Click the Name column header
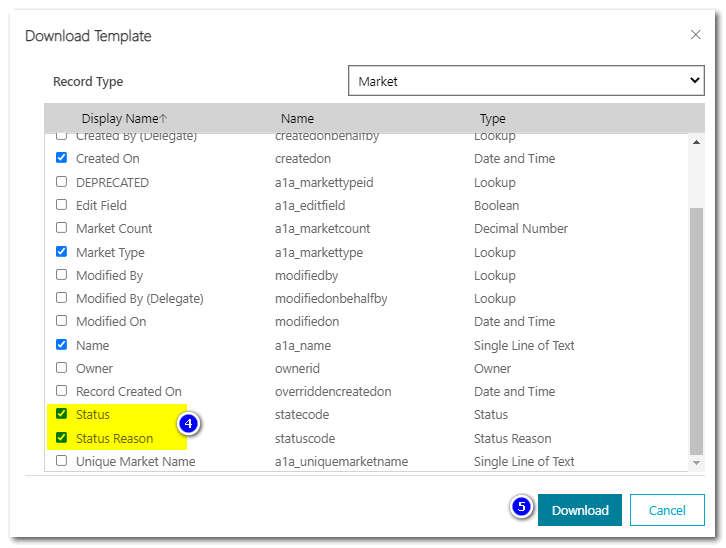 click(x=297, y=119)
